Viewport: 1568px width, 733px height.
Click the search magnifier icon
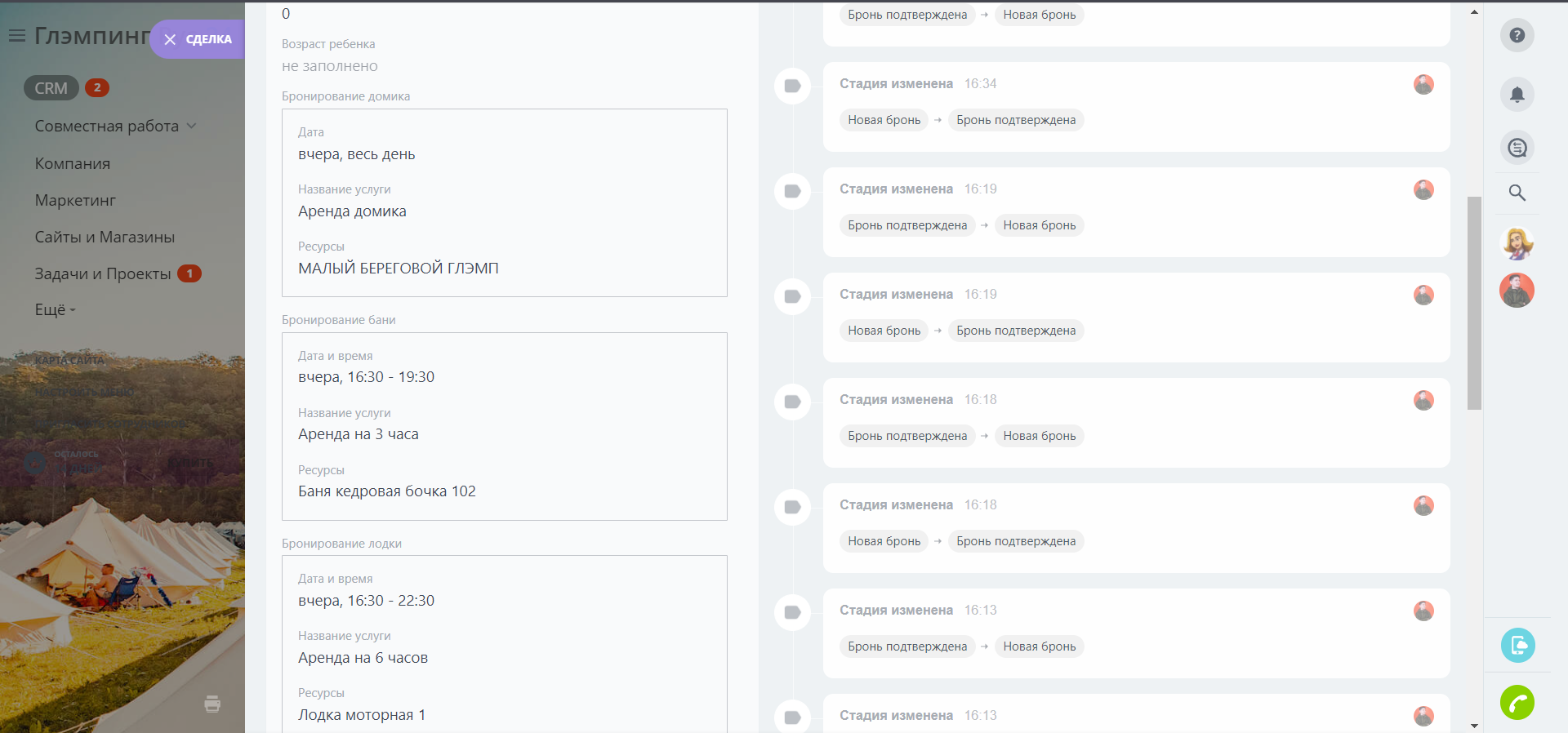pyautogui.click(x=1517, y=193)
